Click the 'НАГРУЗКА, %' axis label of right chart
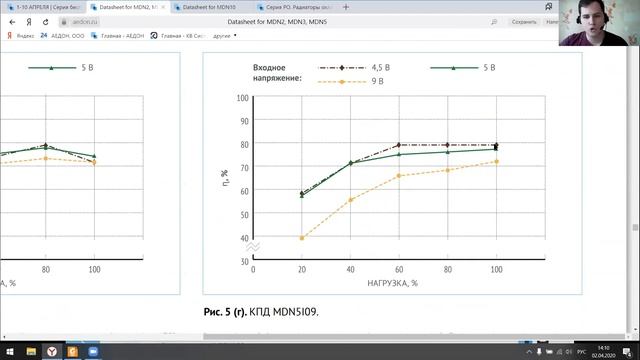This screenshot has height=360, width=640. click(393, 283)
